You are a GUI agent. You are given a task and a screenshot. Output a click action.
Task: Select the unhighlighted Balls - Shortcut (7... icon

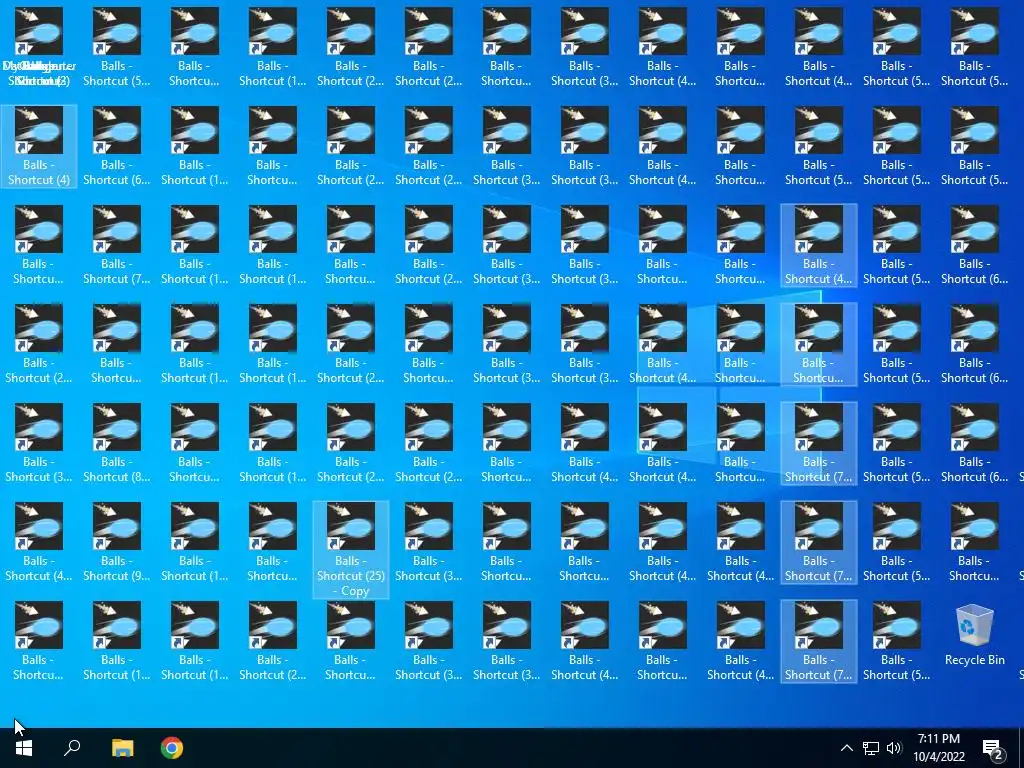(x=116, y=245)
